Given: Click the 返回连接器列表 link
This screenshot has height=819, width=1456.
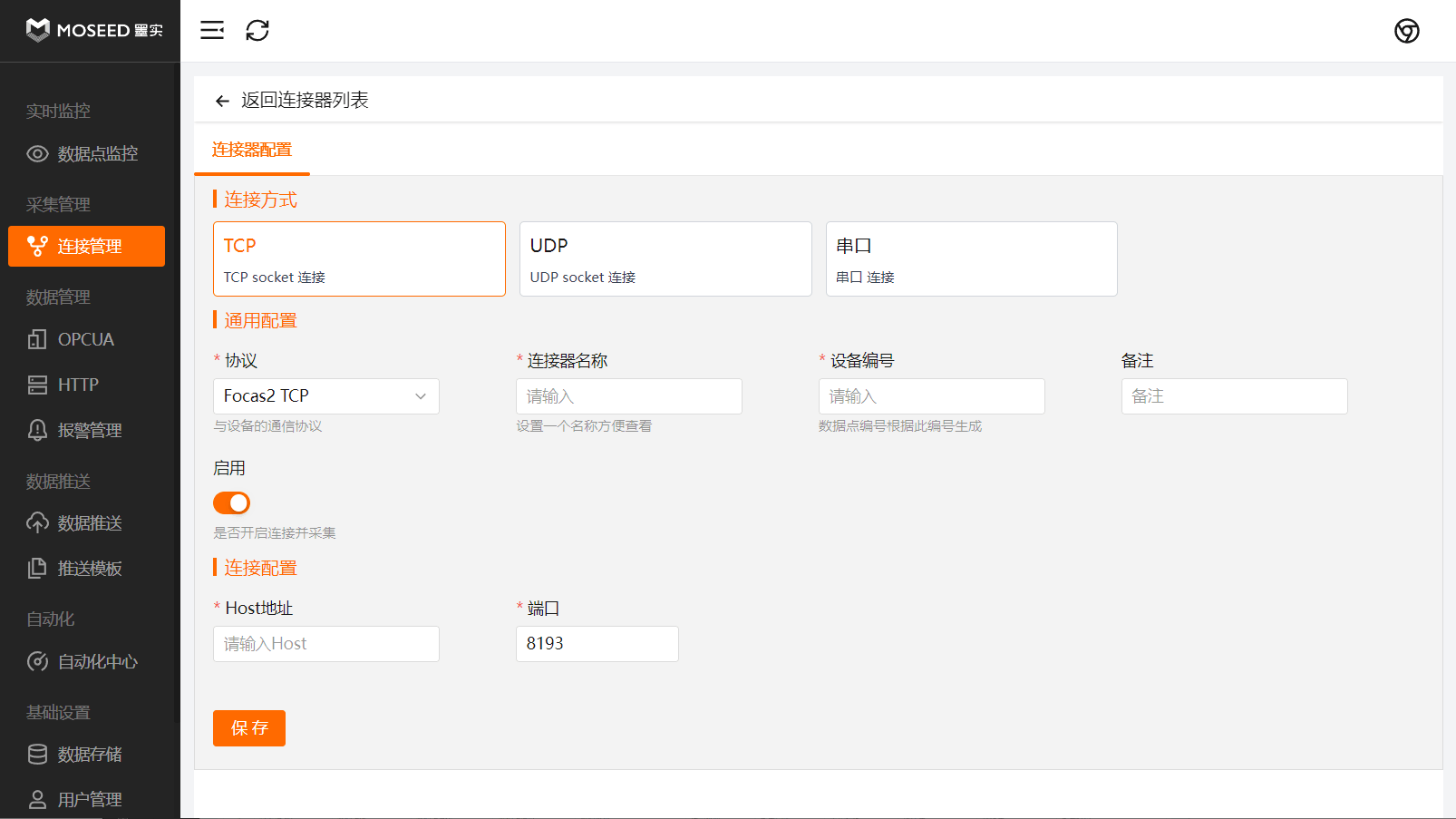Looking at the screenshot, I should pyautogui.click(x=305, y=101).
